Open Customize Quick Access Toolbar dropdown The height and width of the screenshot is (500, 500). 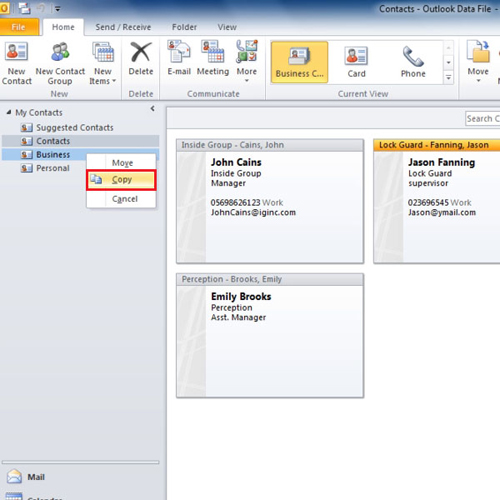[57, 9]
